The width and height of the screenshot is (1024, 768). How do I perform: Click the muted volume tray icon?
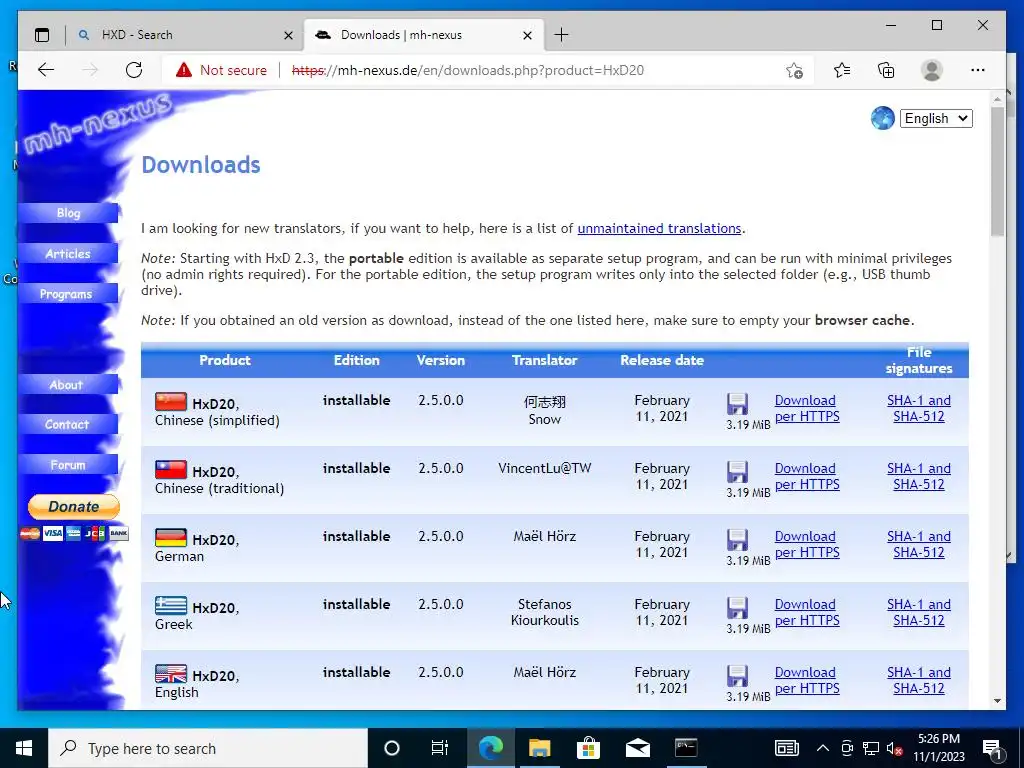coord(894,748)
